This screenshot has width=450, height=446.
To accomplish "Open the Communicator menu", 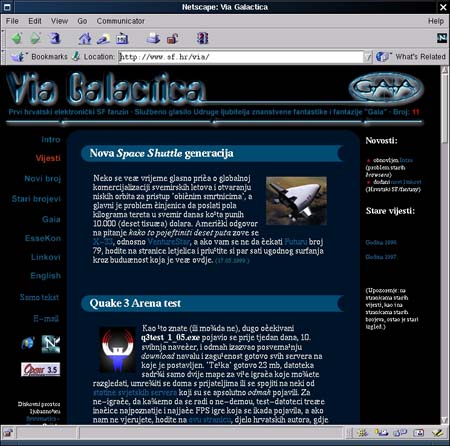I will tap(121, 21).
